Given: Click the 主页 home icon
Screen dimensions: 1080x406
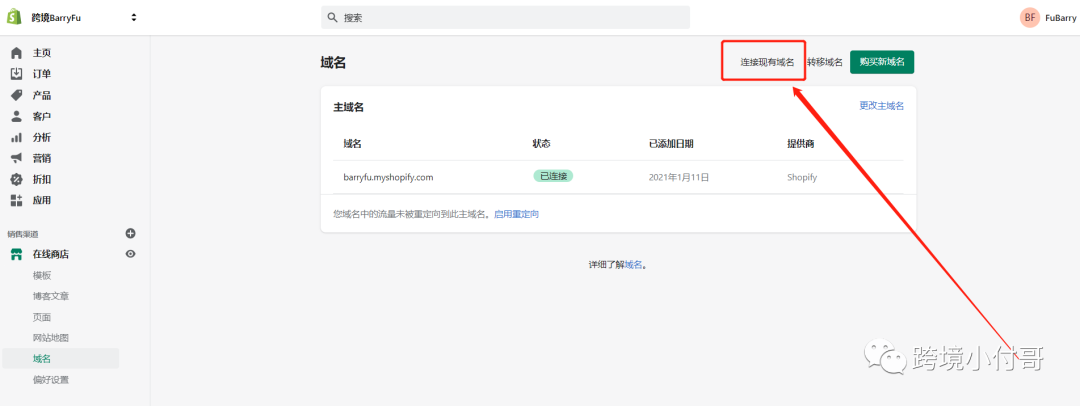Looking at the screenshot, I should click(x=17, y=53).
